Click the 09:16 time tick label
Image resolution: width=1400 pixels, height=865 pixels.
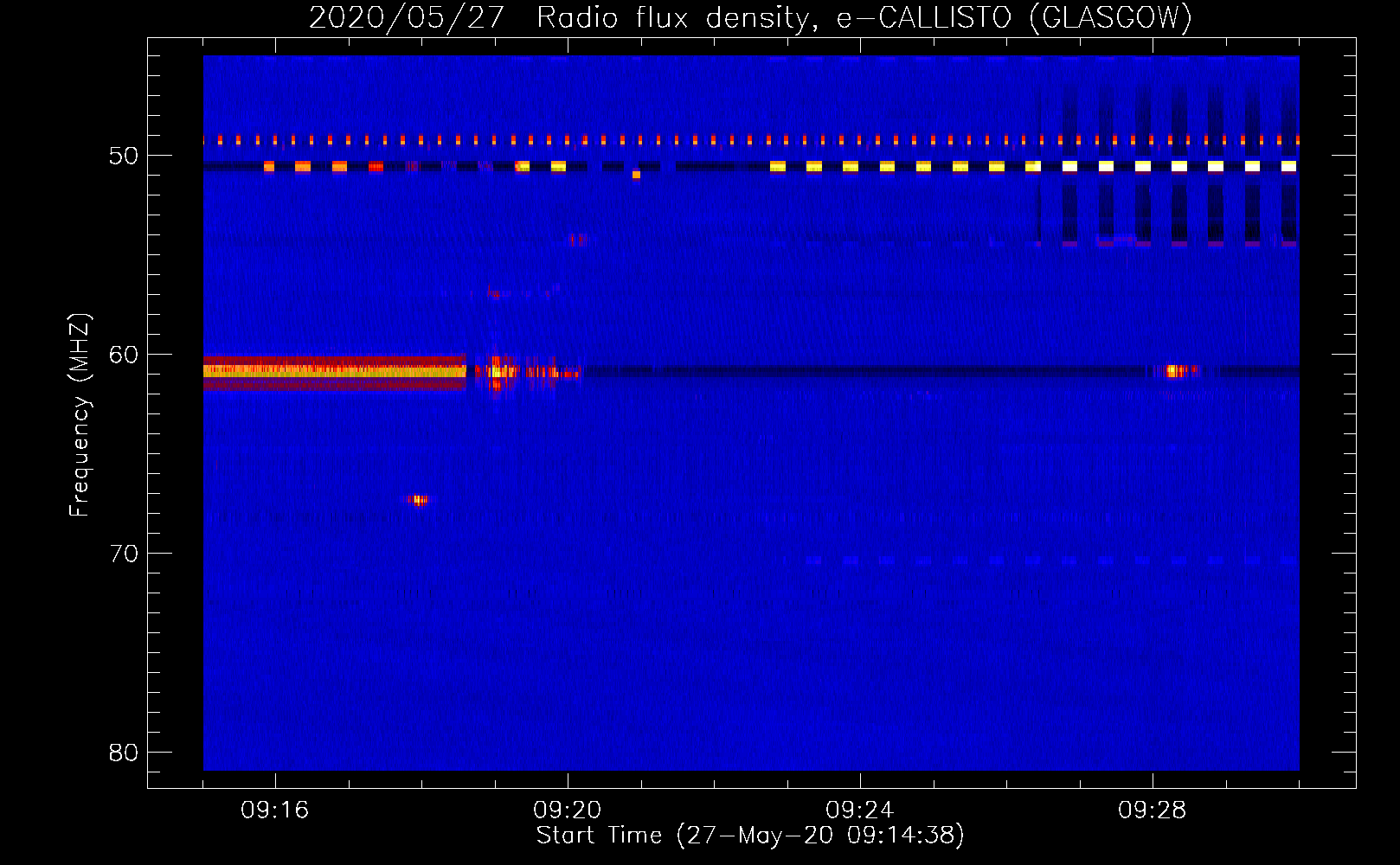tap(275, 811)
